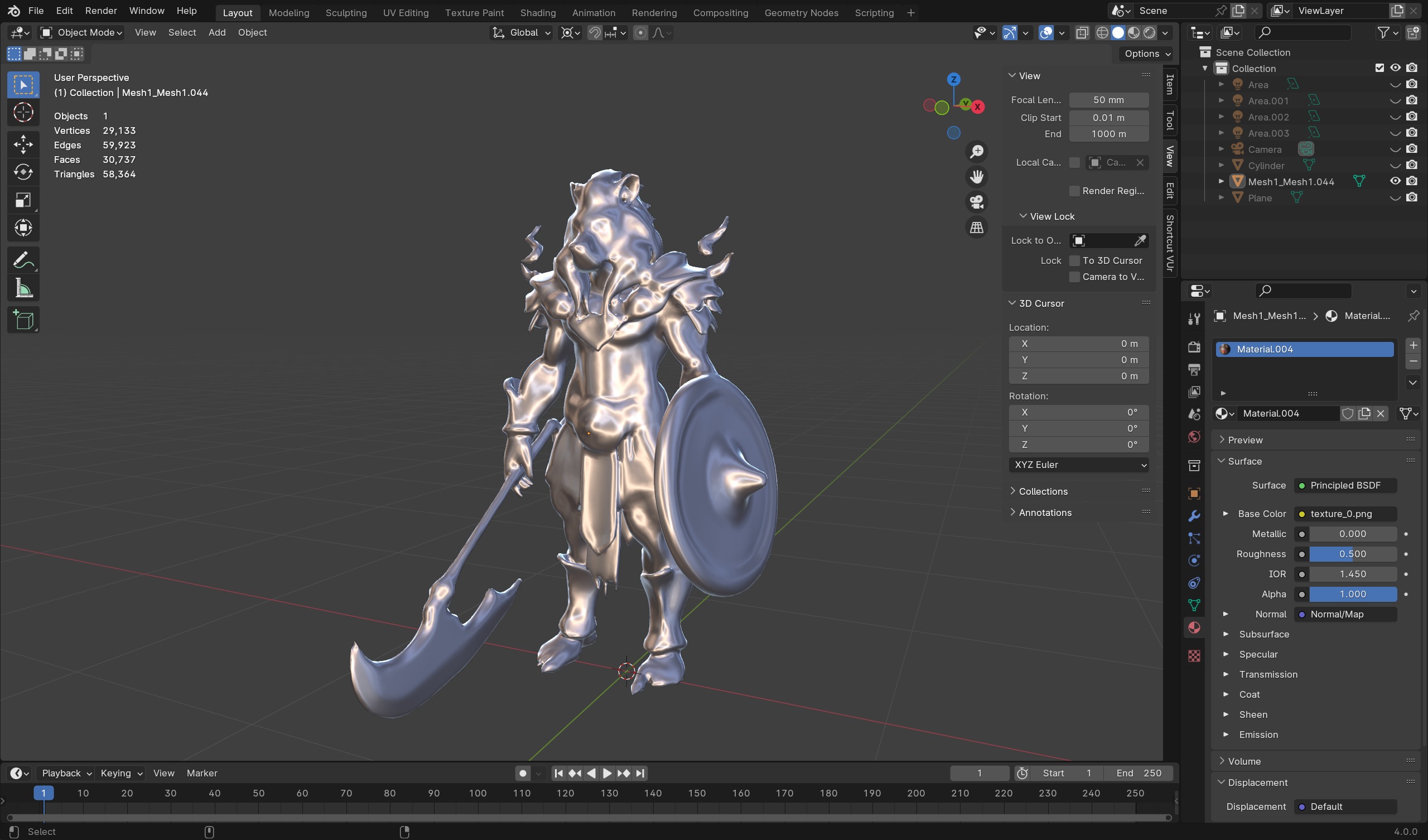Open the Playback popover
Viewport: 1428px width, 840px height.
pyautogui.click(x=66, y=773)
